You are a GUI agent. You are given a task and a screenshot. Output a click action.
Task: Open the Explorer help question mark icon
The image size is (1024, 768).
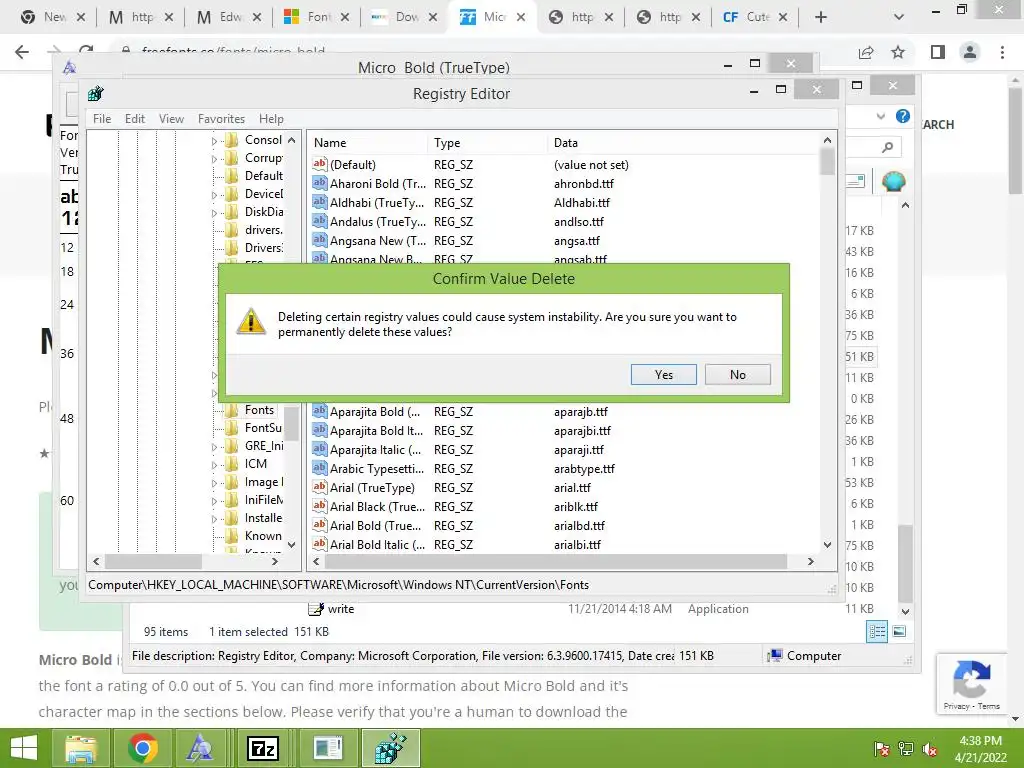click(x=903, y=116)
